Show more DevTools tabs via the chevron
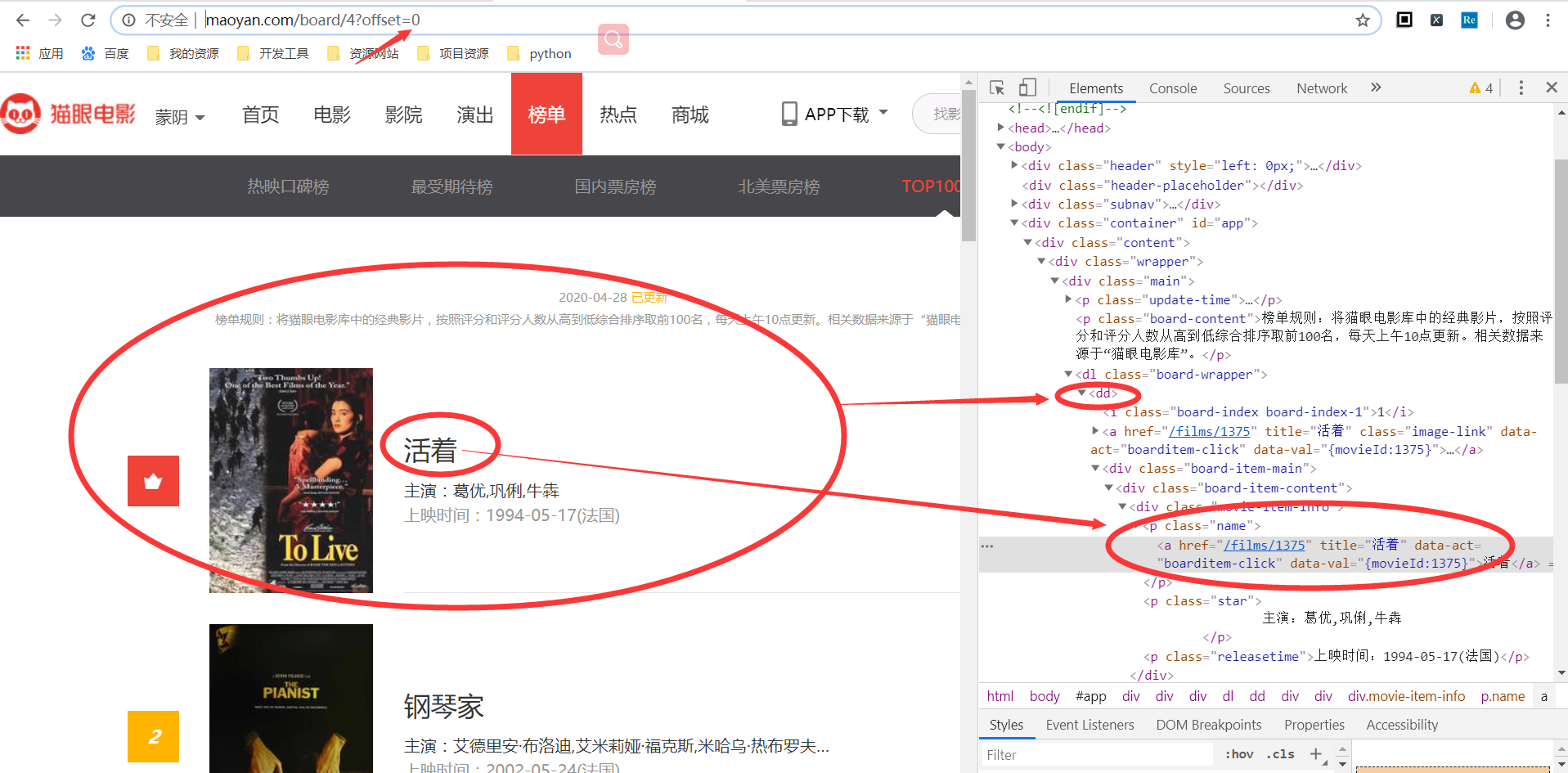1568x773 pixels. 1376,88
